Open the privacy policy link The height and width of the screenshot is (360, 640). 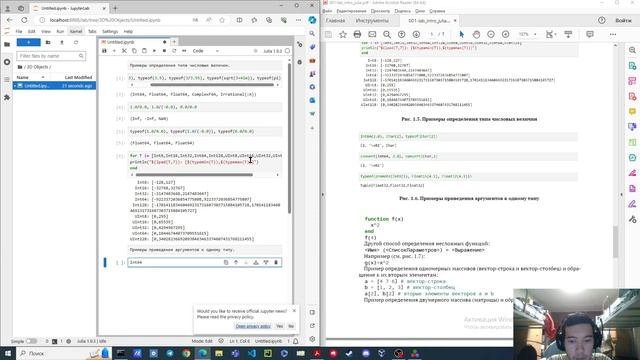click(x=253, y=326)
